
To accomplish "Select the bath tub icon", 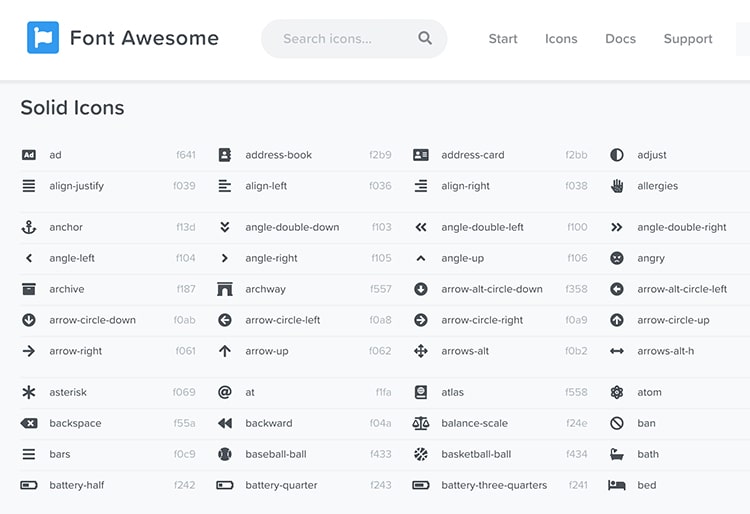I will (617, 454).
